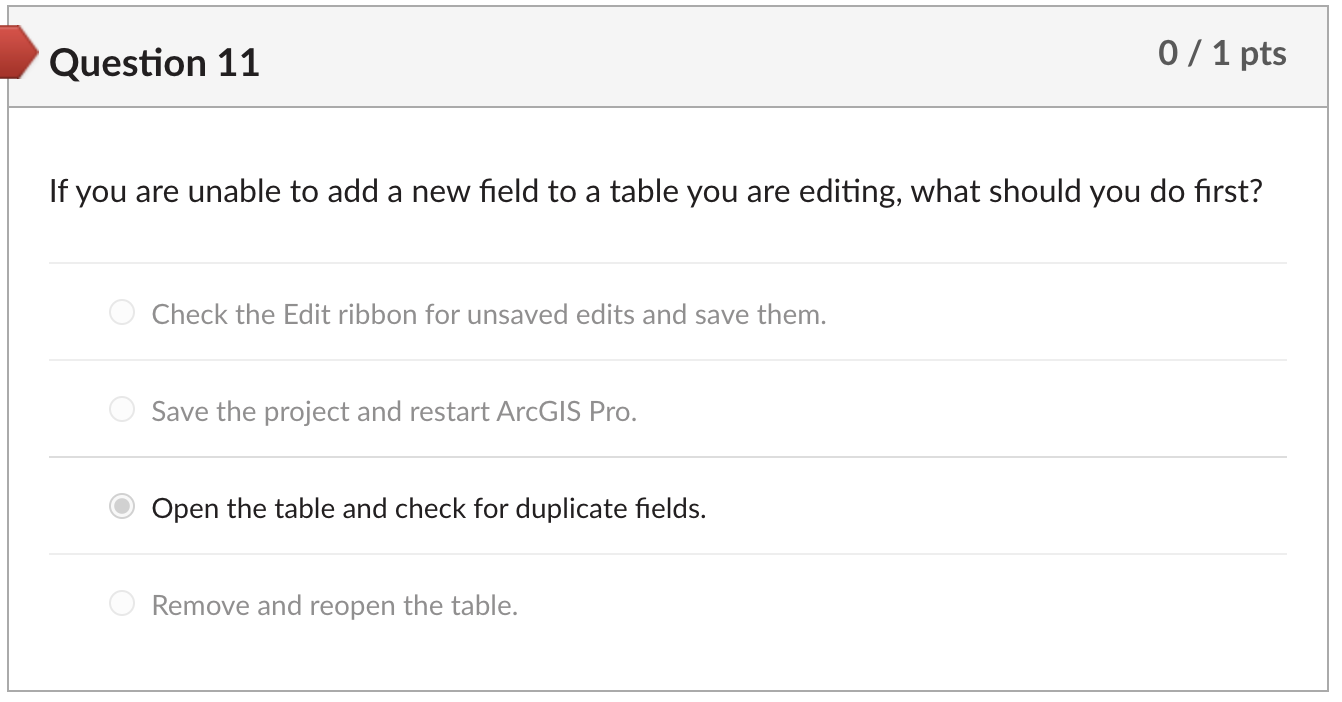Click the "Question 11" heading

[154, 63]
